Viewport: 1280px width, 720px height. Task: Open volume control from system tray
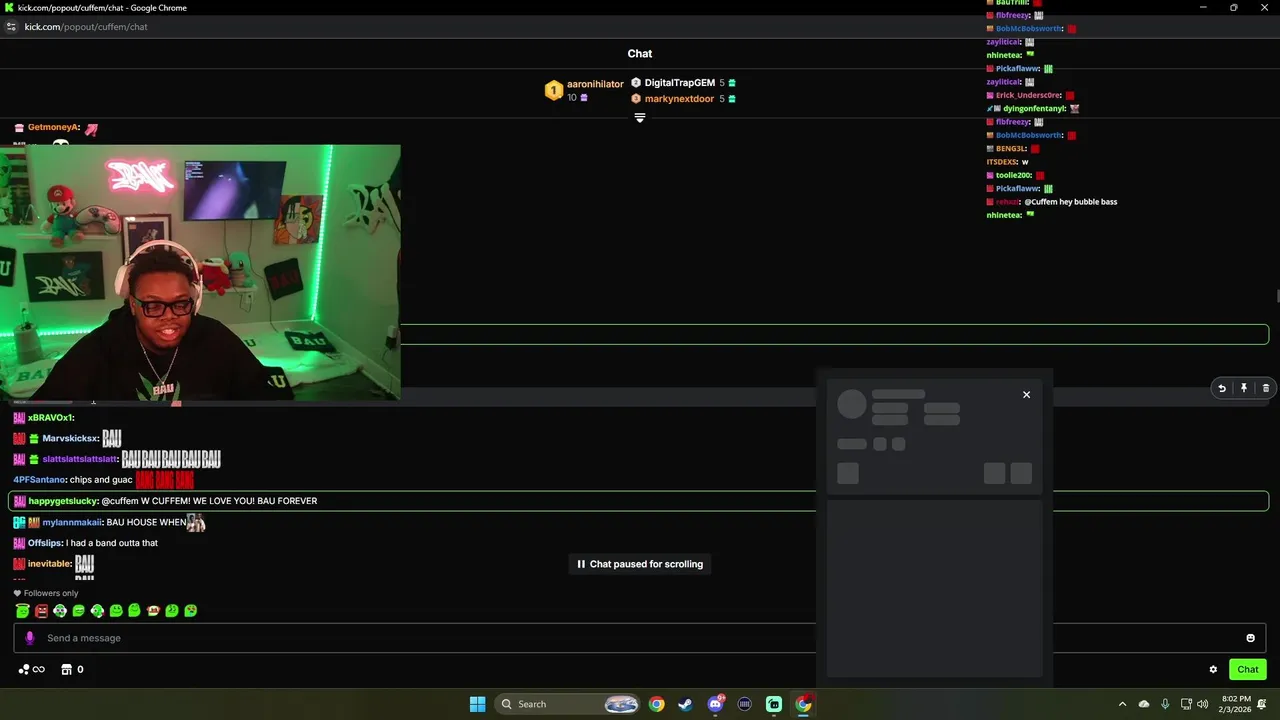tap(1203, 704)
